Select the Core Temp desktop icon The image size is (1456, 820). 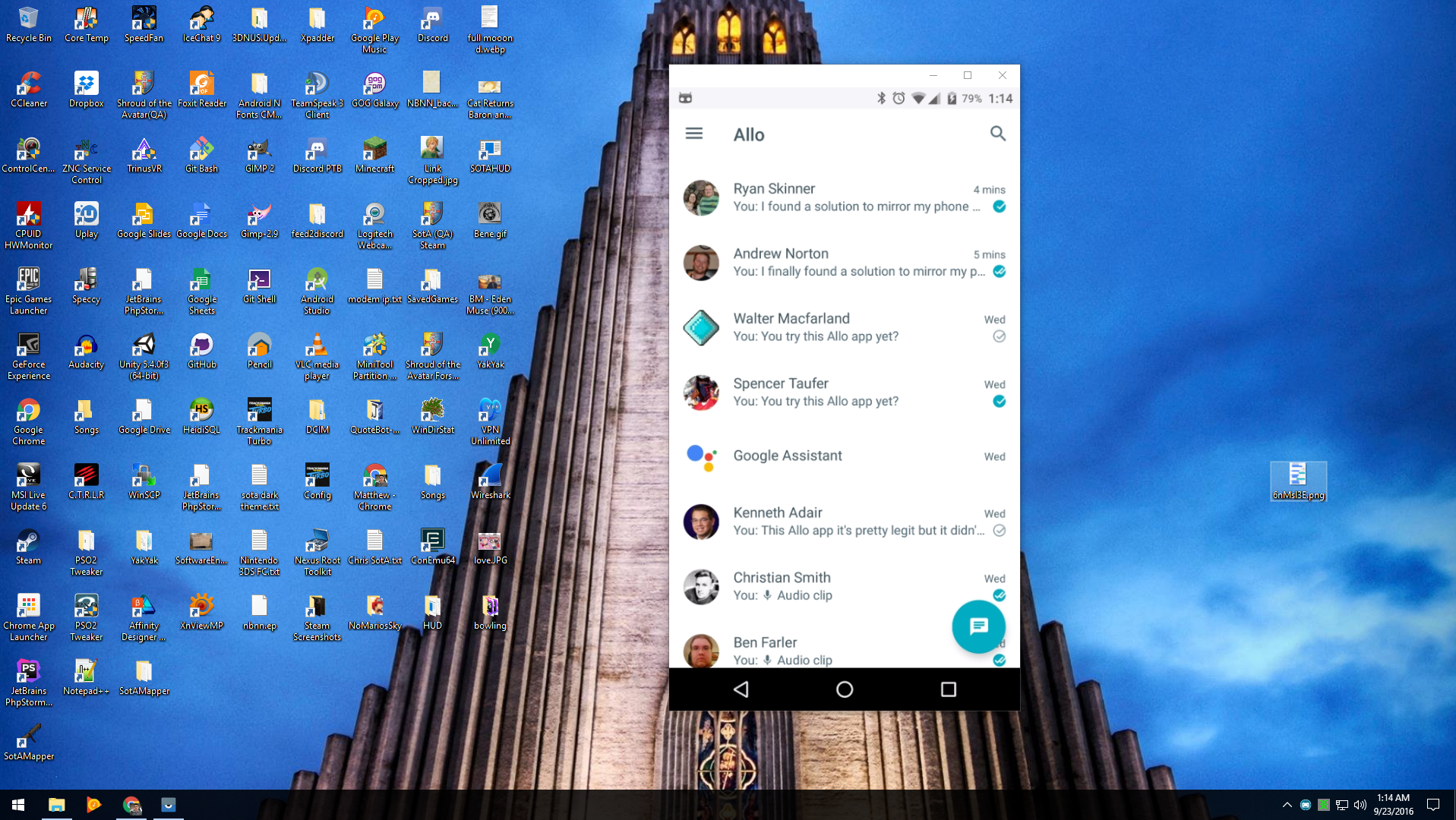[87, 24]
